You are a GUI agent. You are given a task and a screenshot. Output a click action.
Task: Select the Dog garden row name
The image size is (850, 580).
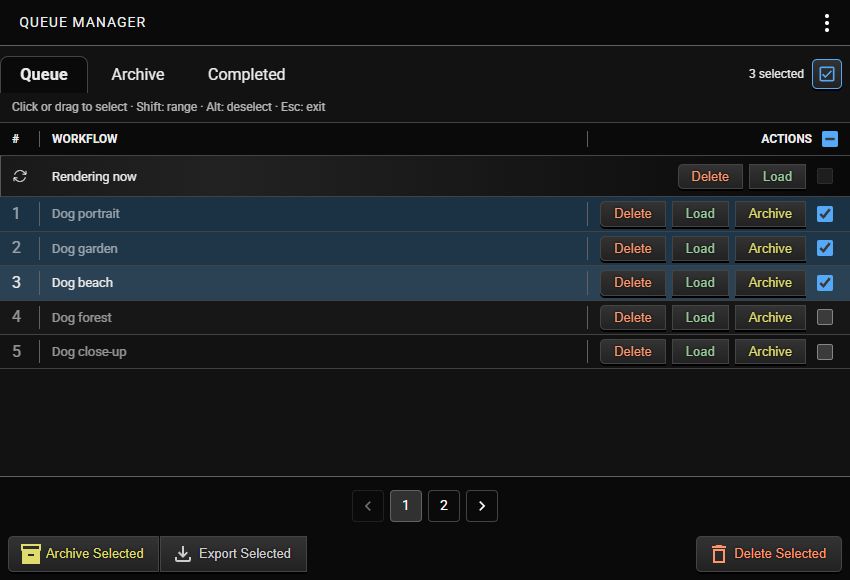click(x=85, y=248)
